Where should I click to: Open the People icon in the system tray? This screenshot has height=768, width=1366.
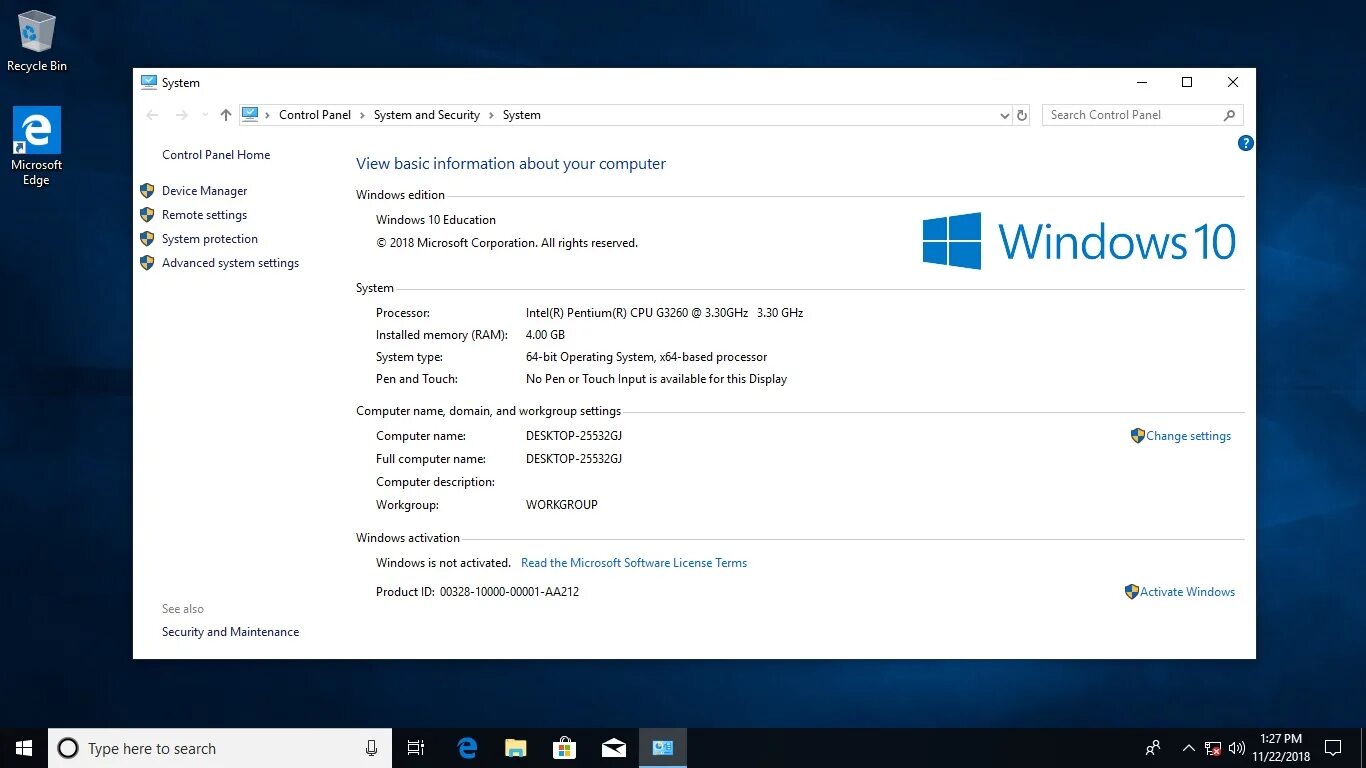1153,748
